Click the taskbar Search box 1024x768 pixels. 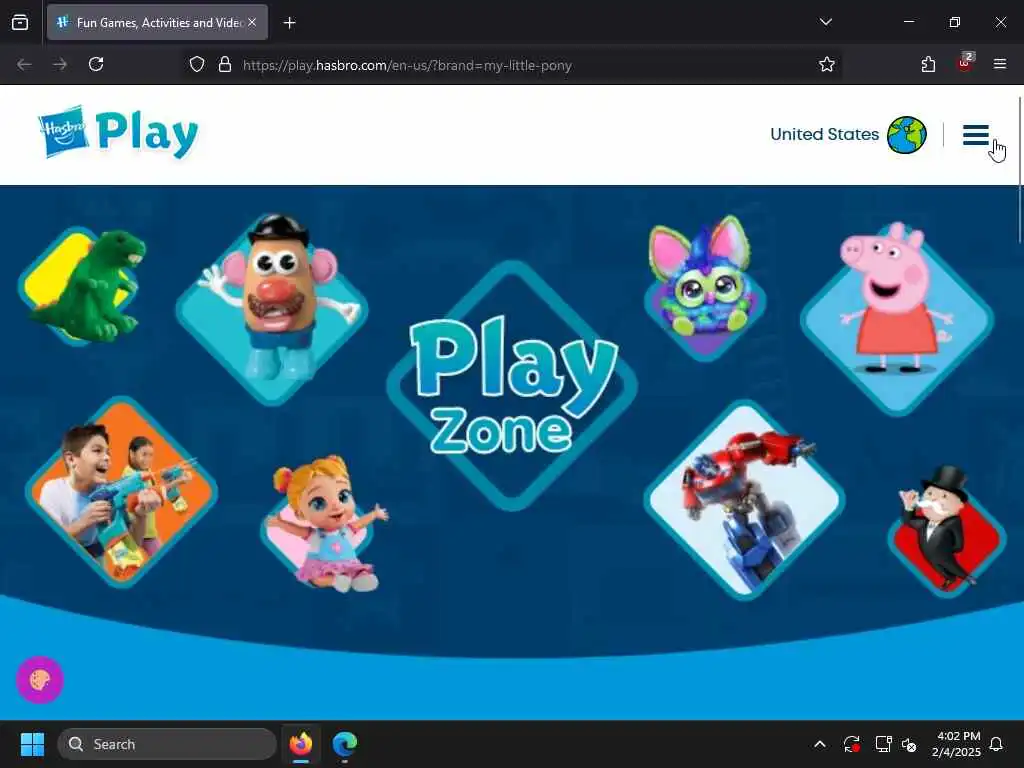(167, 744)
